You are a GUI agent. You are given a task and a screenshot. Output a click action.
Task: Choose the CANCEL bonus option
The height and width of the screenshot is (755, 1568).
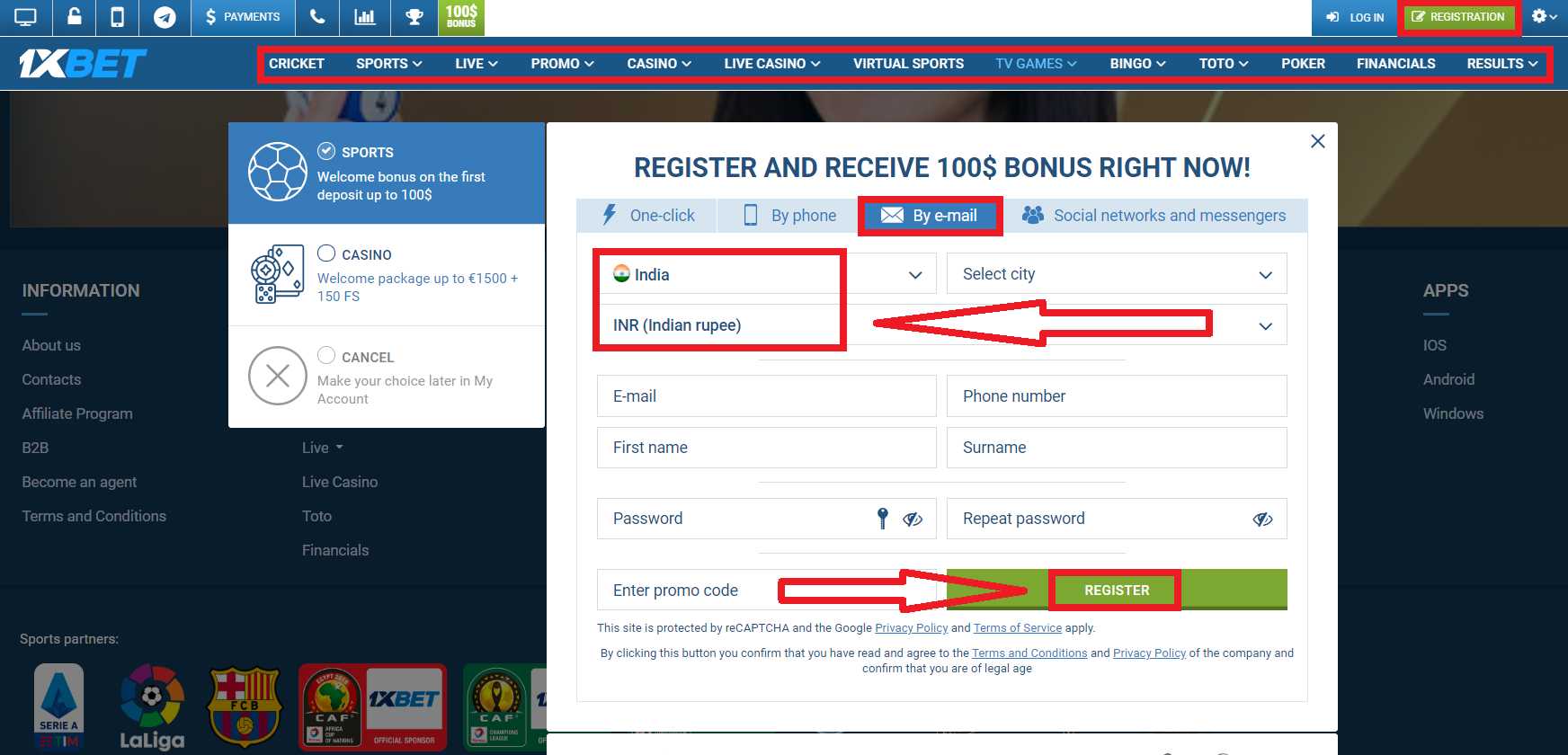tap(387, 377)
